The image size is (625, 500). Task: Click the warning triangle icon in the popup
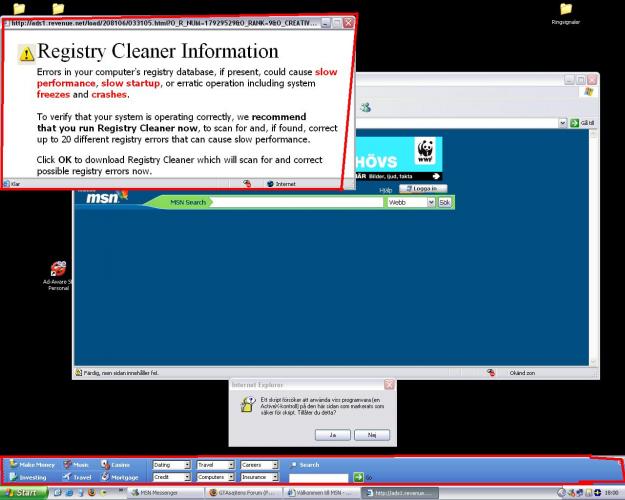[27, 54]
